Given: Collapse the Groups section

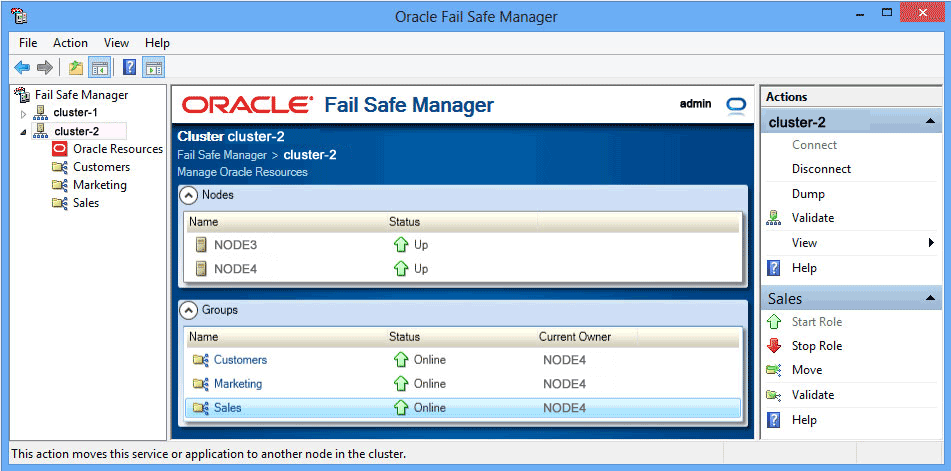Looking at the screenshot, I should (x=190, y=310).
